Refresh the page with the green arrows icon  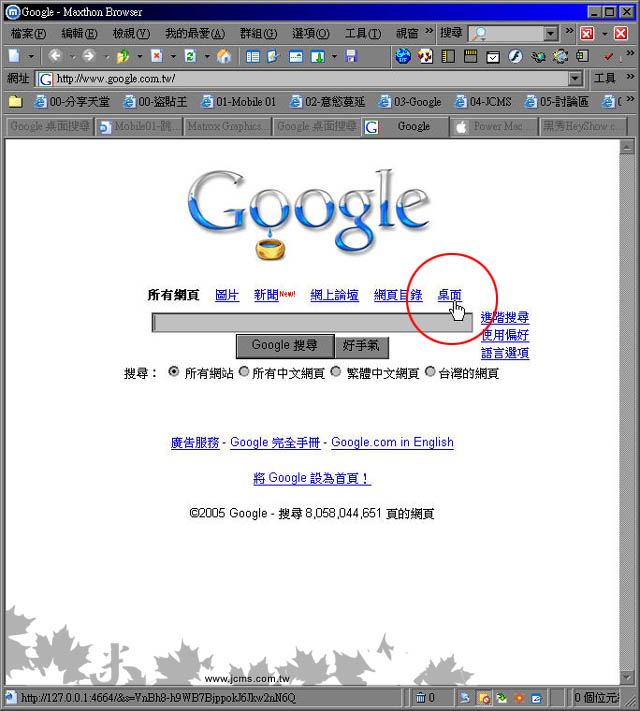click(190, 56)
